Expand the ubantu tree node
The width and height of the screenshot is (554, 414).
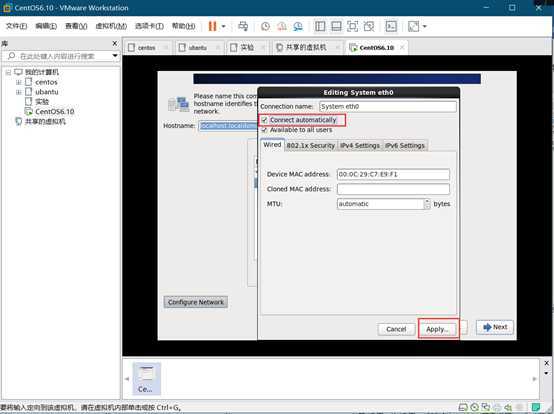[18, 92]
